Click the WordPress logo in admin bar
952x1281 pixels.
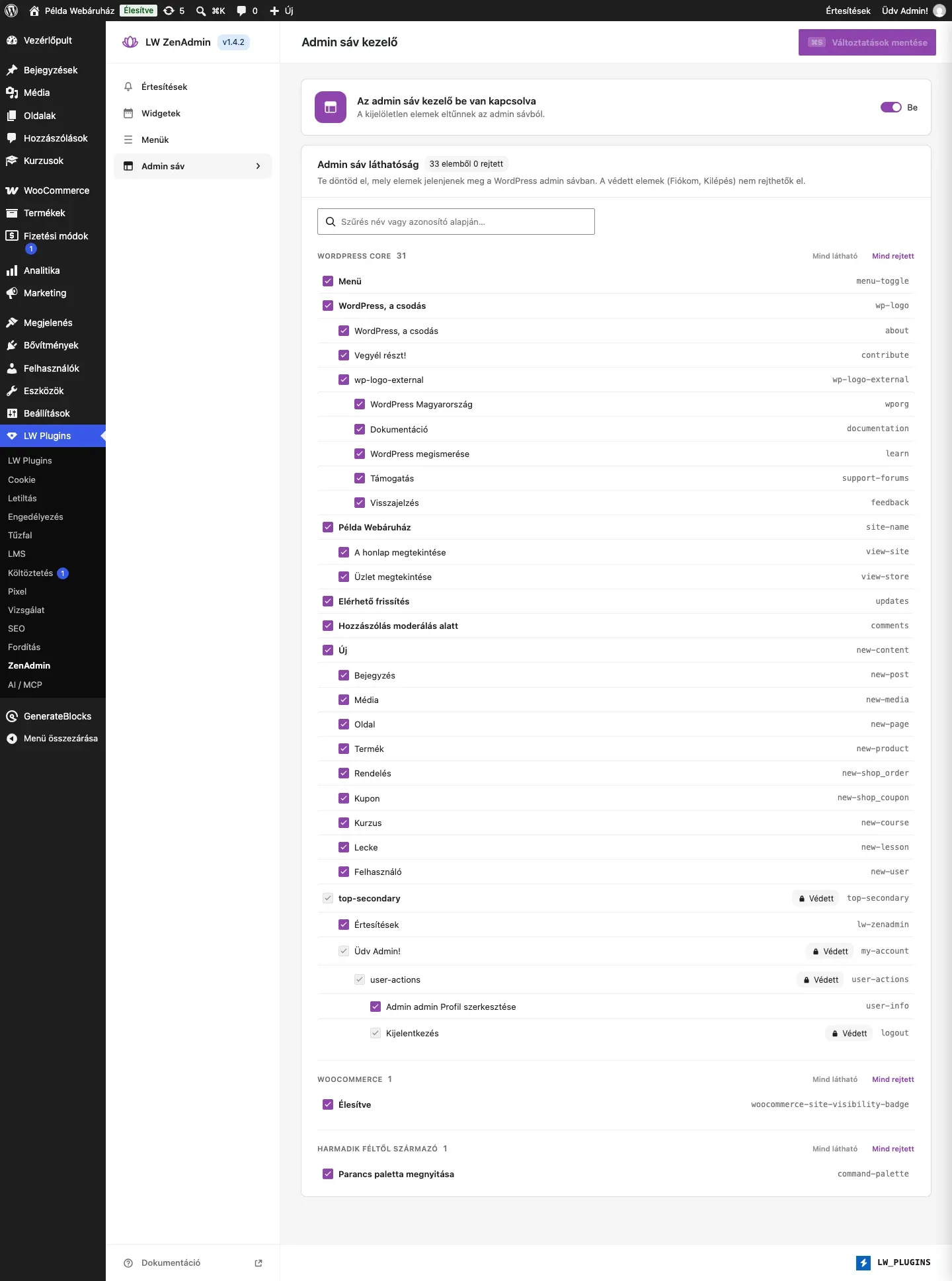(11, 11)
